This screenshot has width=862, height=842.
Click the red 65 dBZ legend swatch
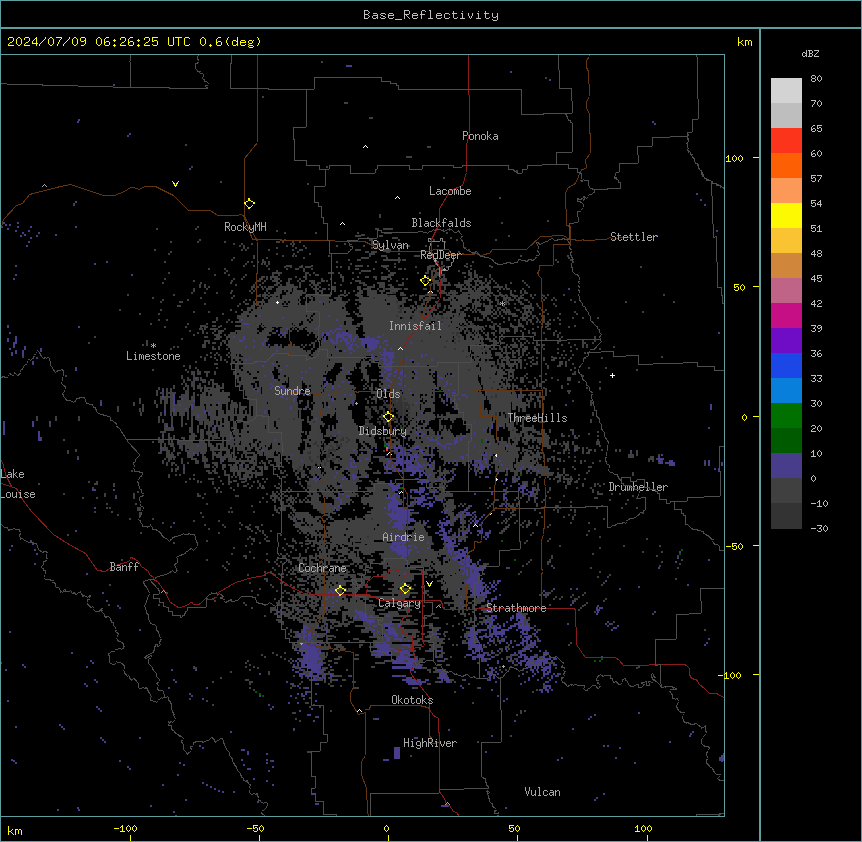pos(786,141)
